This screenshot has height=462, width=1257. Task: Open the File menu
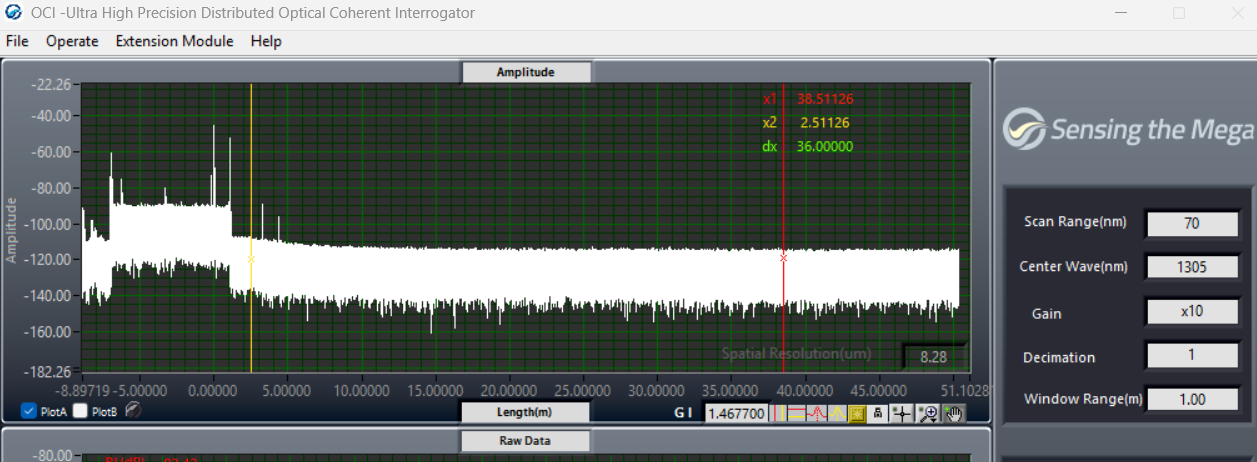tap(17, 41)
